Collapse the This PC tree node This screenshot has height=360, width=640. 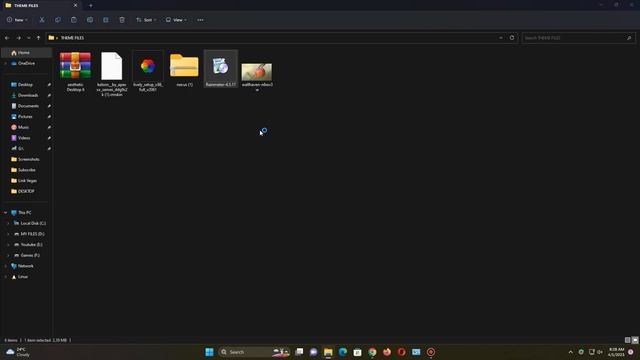click(x=5, y=213)
